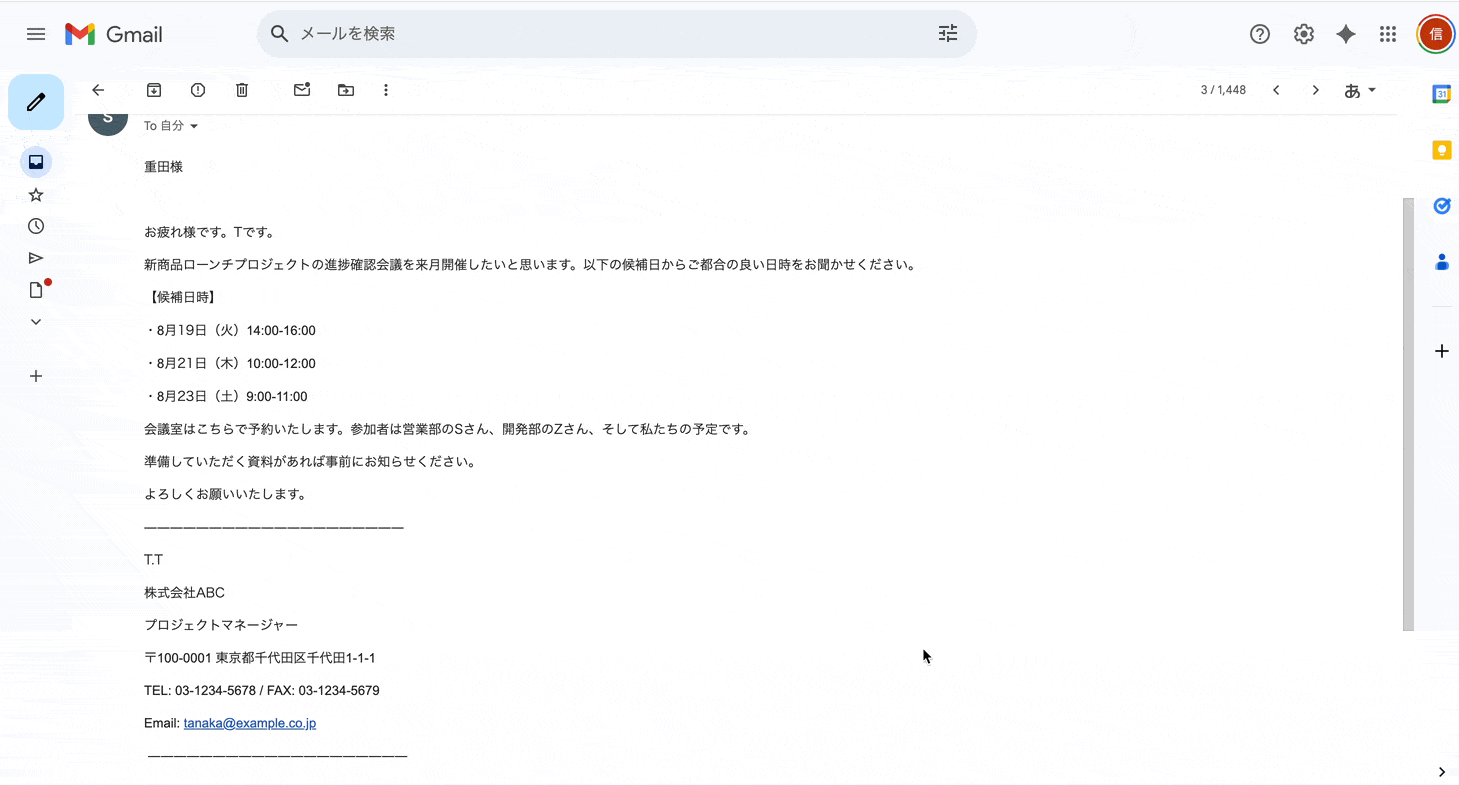Archive the current email
This screenshot has height=785, width=1459.
point(154,90)
